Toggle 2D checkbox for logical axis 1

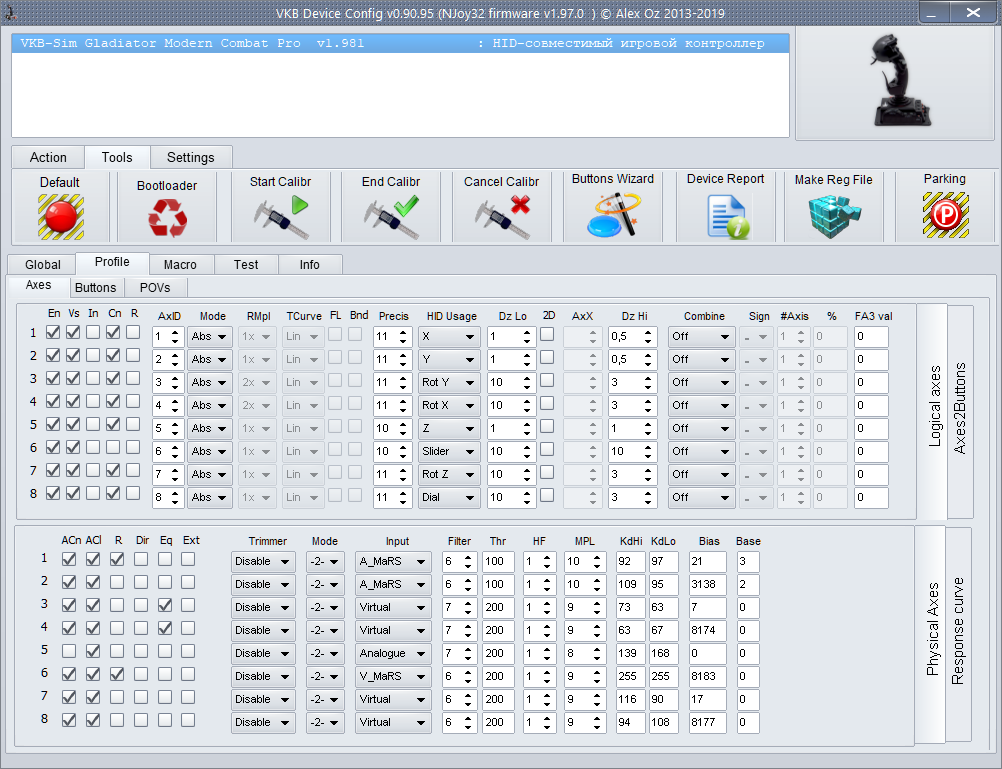(x=547, y=334)
